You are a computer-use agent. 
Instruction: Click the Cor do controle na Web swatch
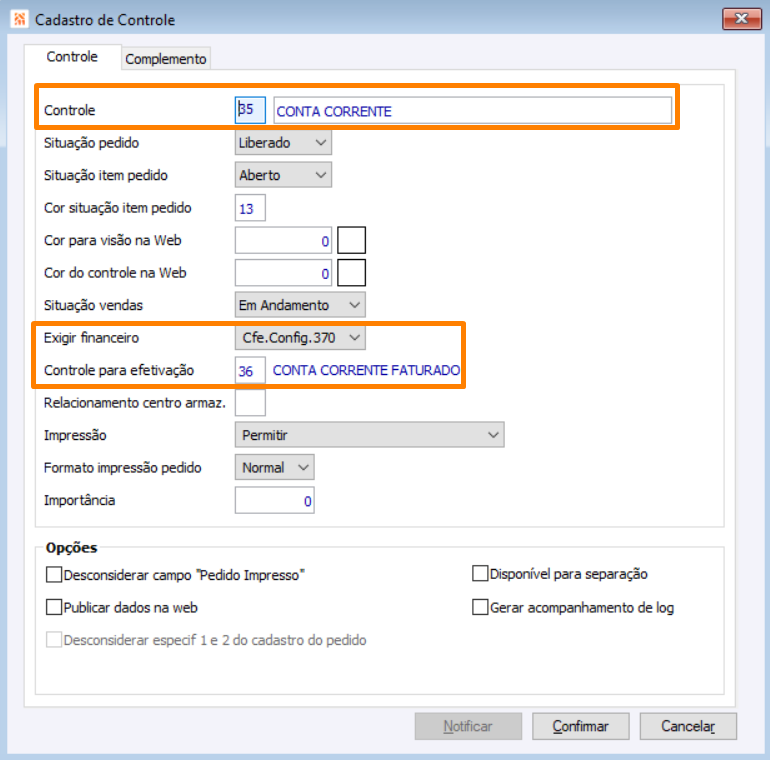pyautogui.click(x=352, y=273)
